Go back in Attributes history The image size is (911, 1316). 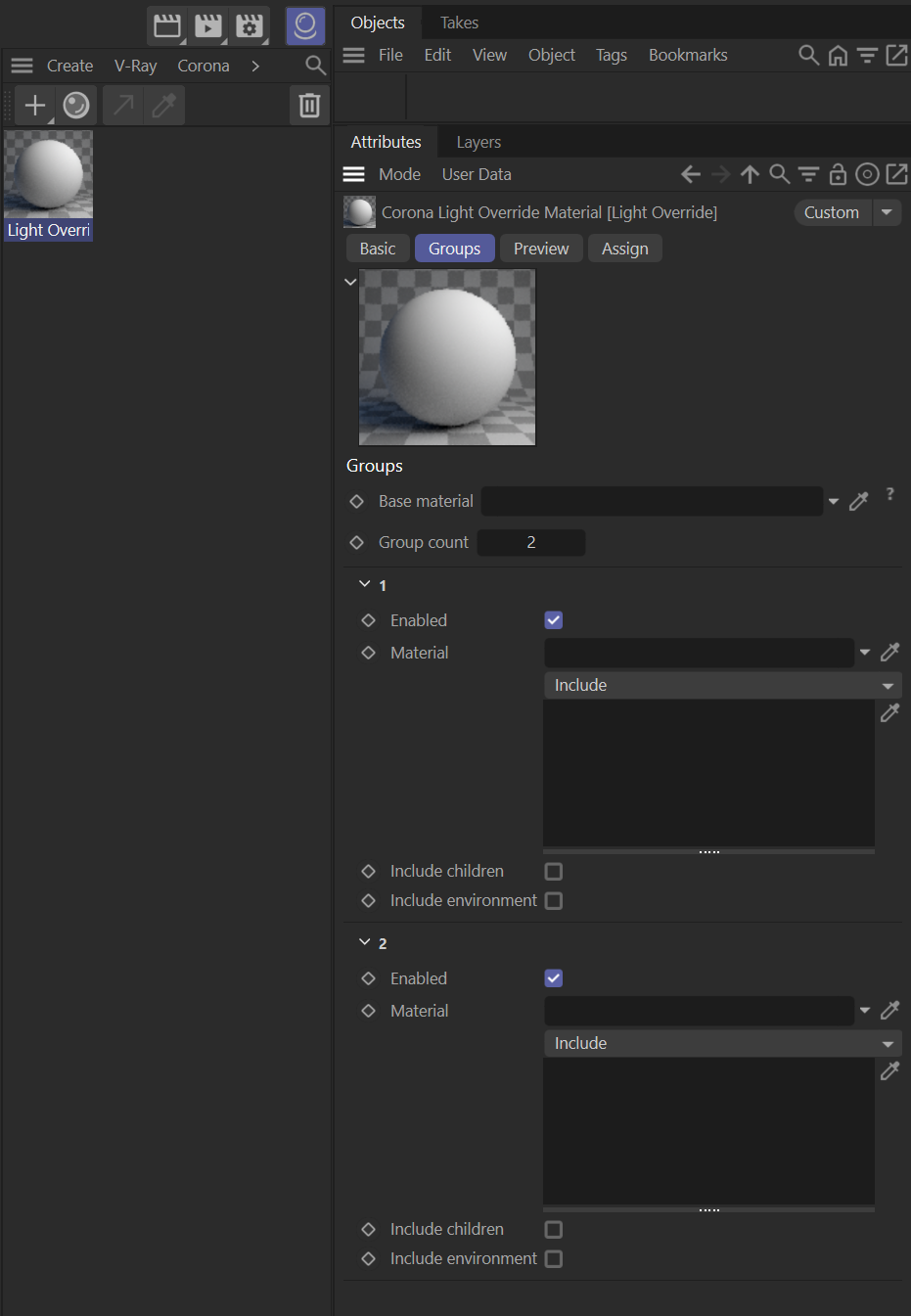click(x=691, y=174)
